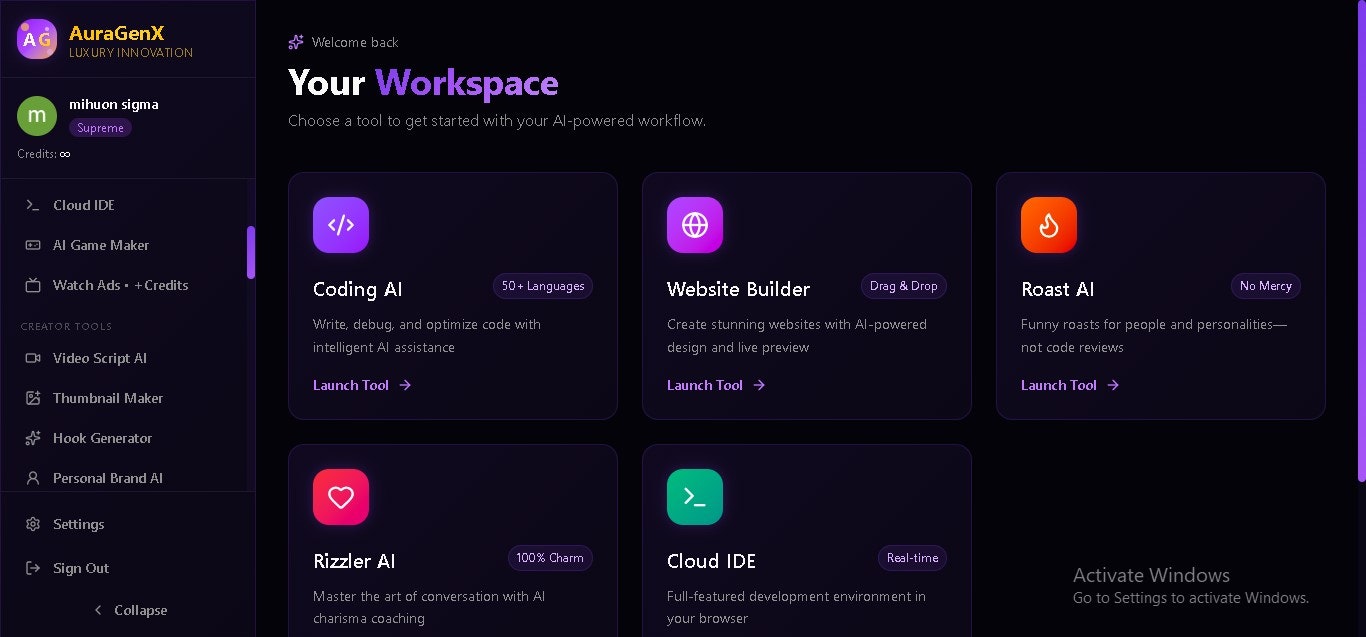Click the No Mercy badge
Image resolution: width=1366 pixels, height=637 pixels.
(x=1266, y=286)
